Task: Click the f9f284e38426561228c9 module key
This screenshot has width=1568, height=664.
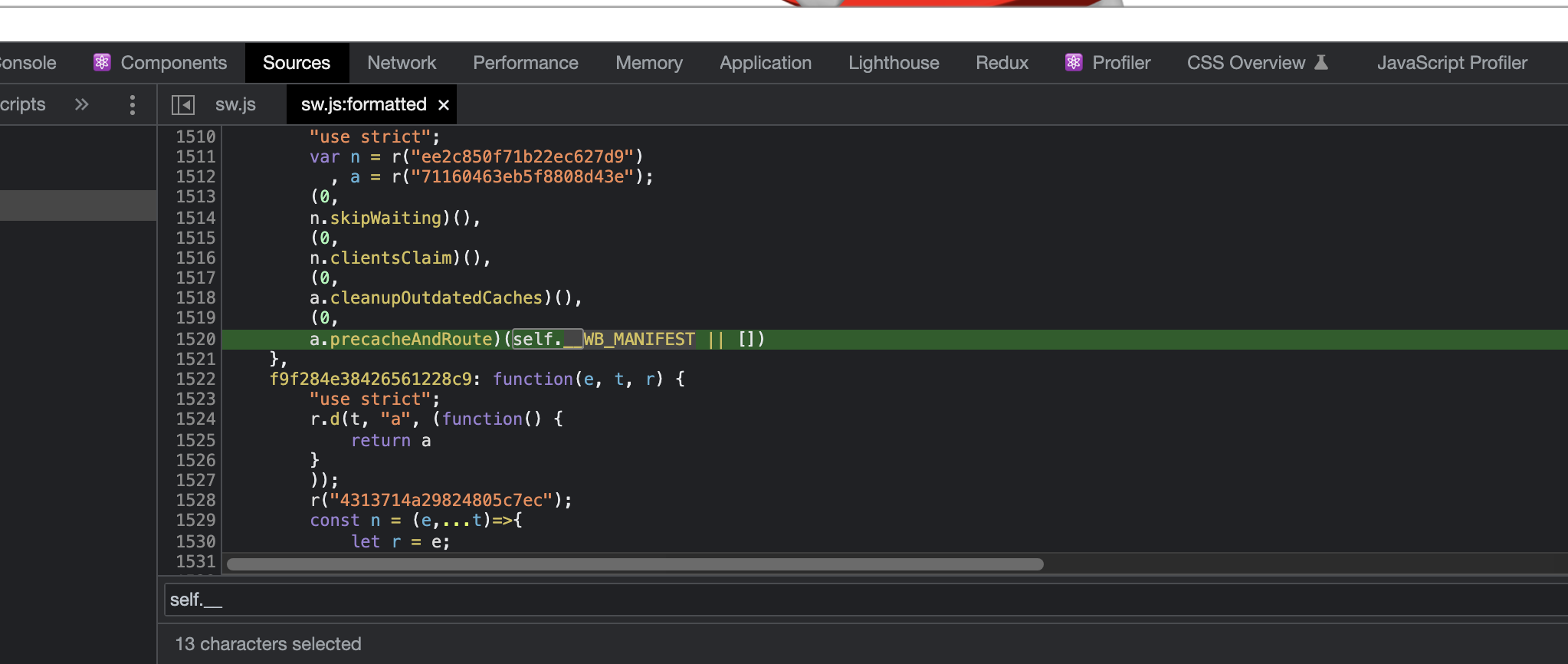Action: pyautogui.click(x=370, y=379)
